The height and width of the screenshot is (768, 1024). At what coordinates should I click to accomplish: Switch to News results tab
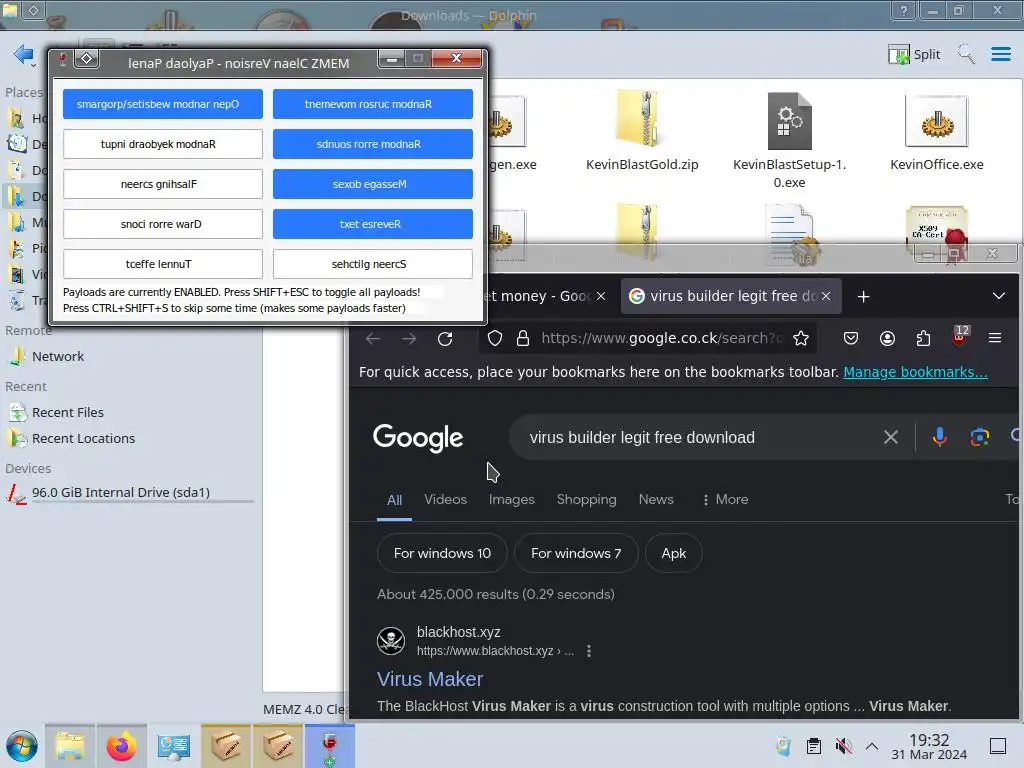[x=656, y=500]
